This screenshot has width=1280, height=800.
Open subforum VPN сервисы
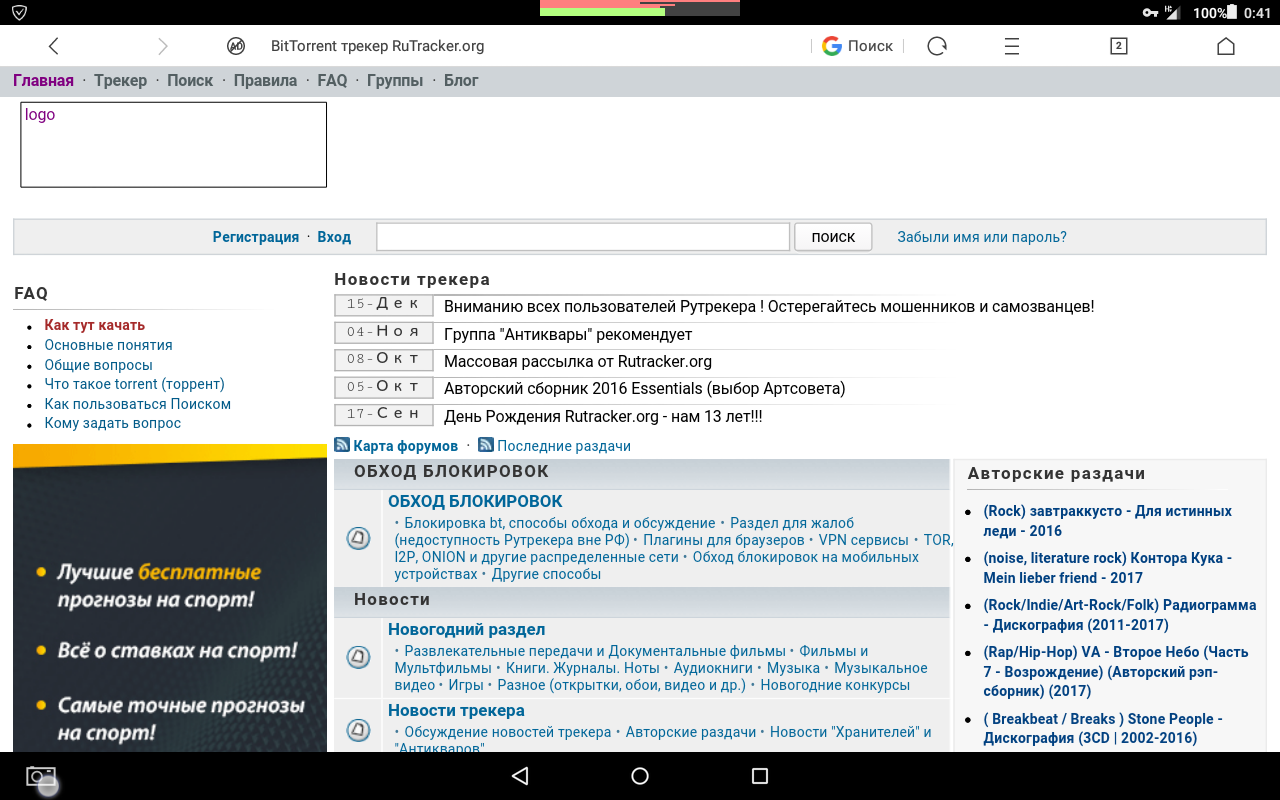coord(864,540)
